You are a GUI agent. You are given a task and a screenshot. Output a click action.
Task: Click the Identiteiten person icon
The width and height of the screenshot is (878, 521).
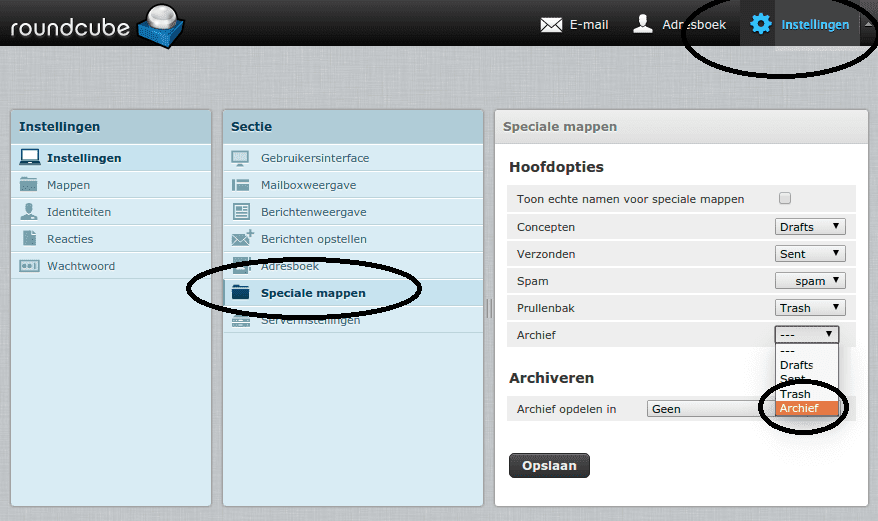tap(30, 212)
